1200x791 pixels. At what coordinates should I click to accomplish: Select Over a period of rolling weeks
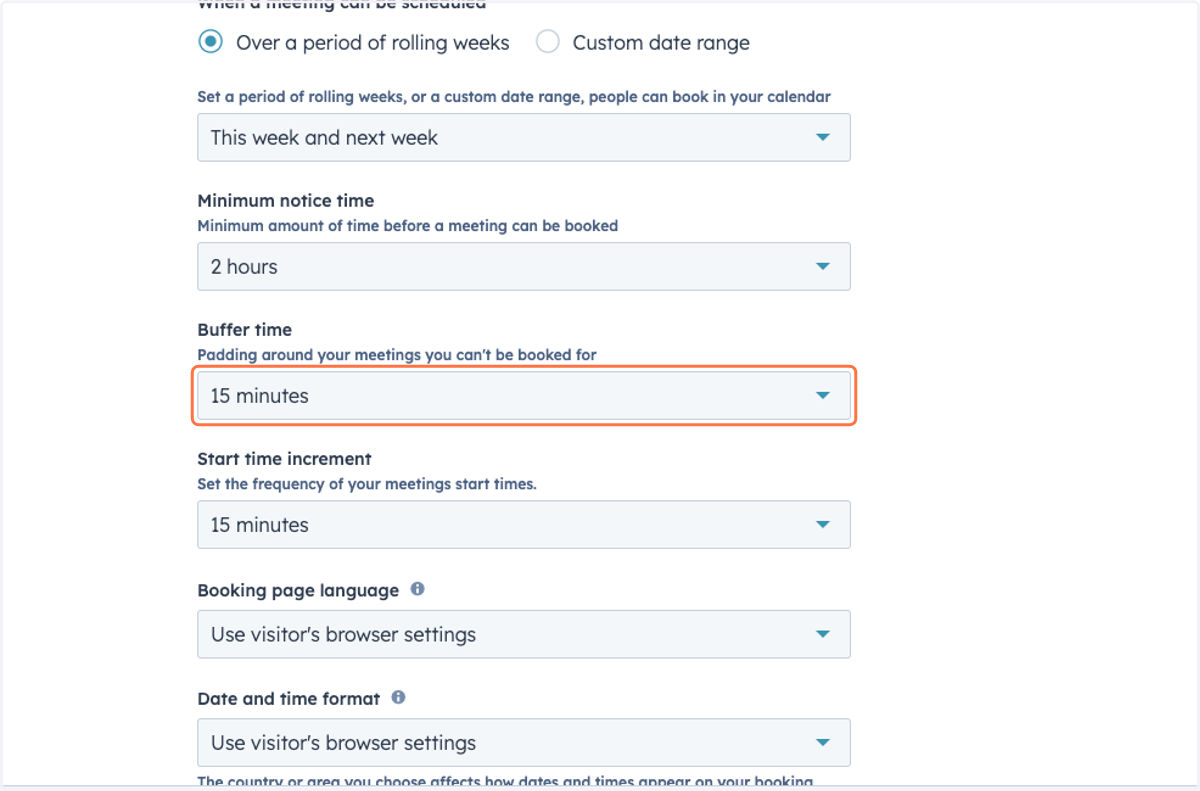point(210,42)
